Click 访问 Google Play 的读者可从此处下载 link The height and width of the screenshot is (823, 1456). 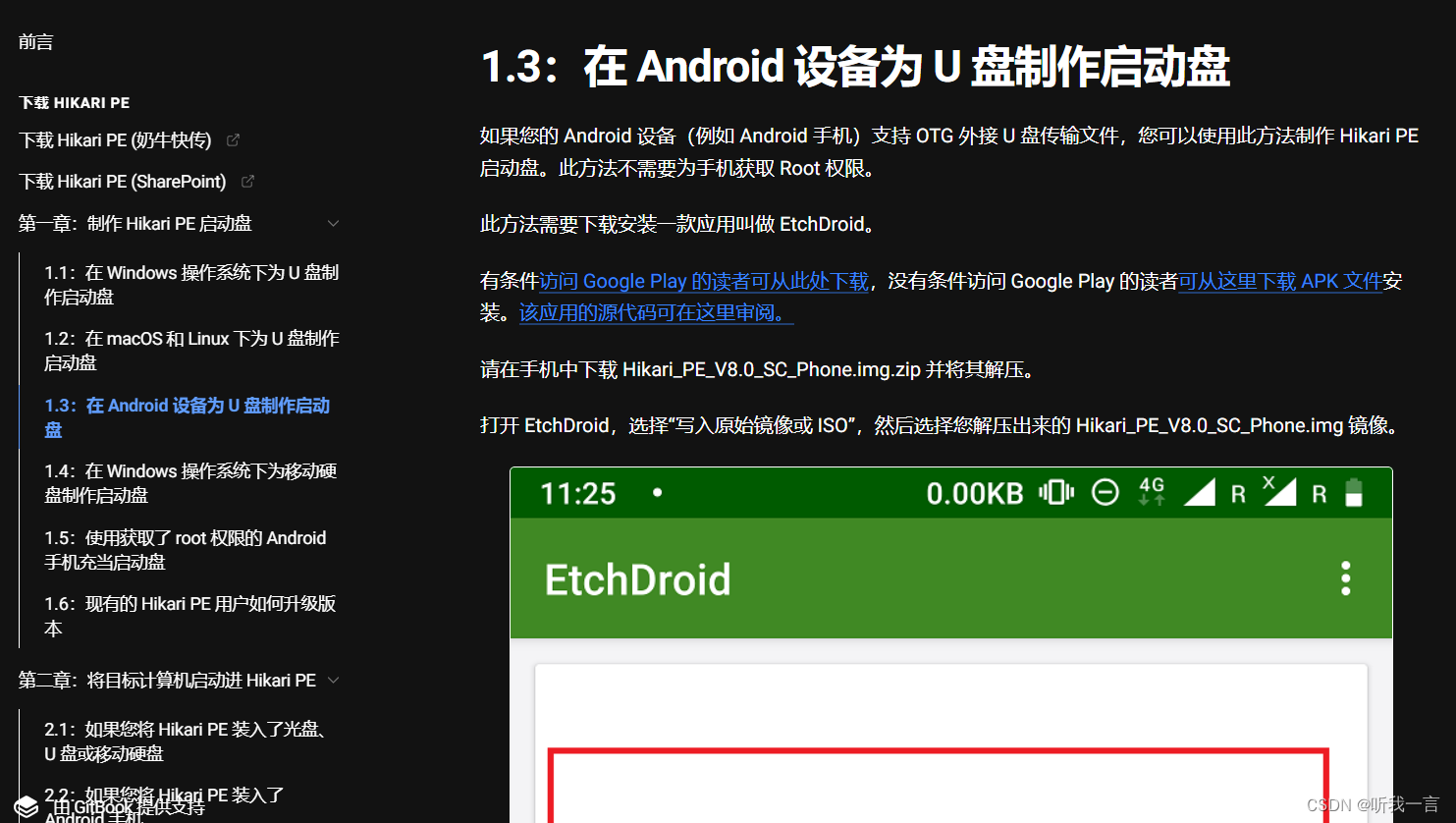pos(704,282)
